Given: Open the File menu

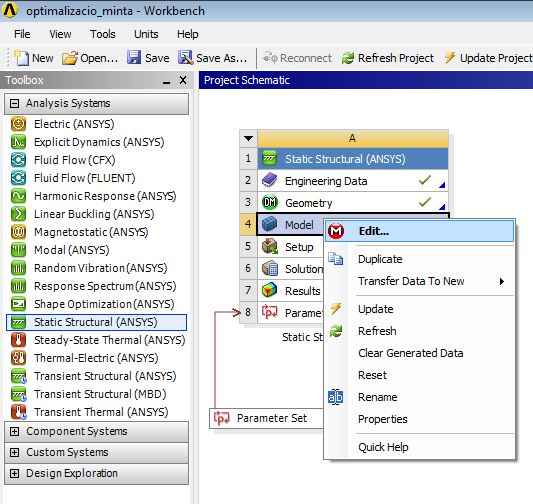Looking at the screenshot, I should pos(22,34).
